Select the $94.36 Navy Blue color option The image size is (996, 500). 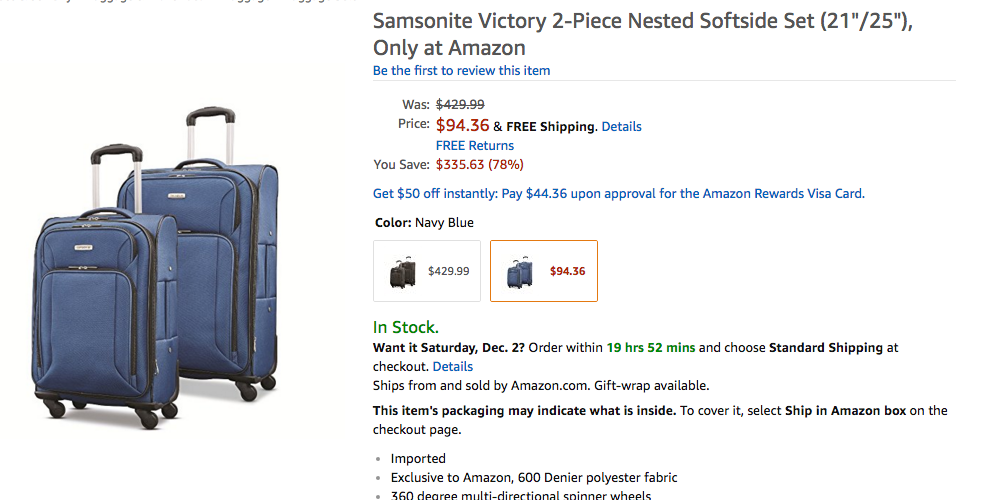[544, 271]
